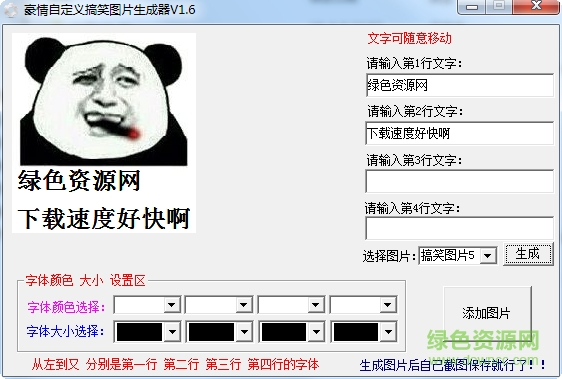This screenshot has width=562, height=379.
Task: Click the 字体颜色选择 label
Action: tap(66, 307)
